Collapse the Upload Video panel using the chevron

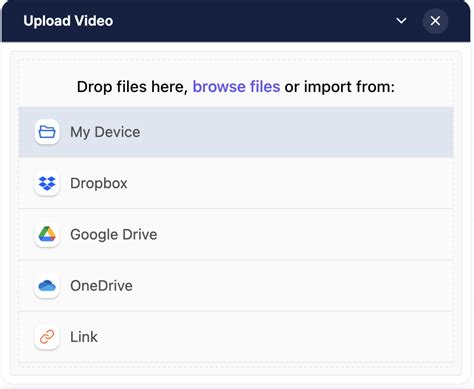click(401, 21)
